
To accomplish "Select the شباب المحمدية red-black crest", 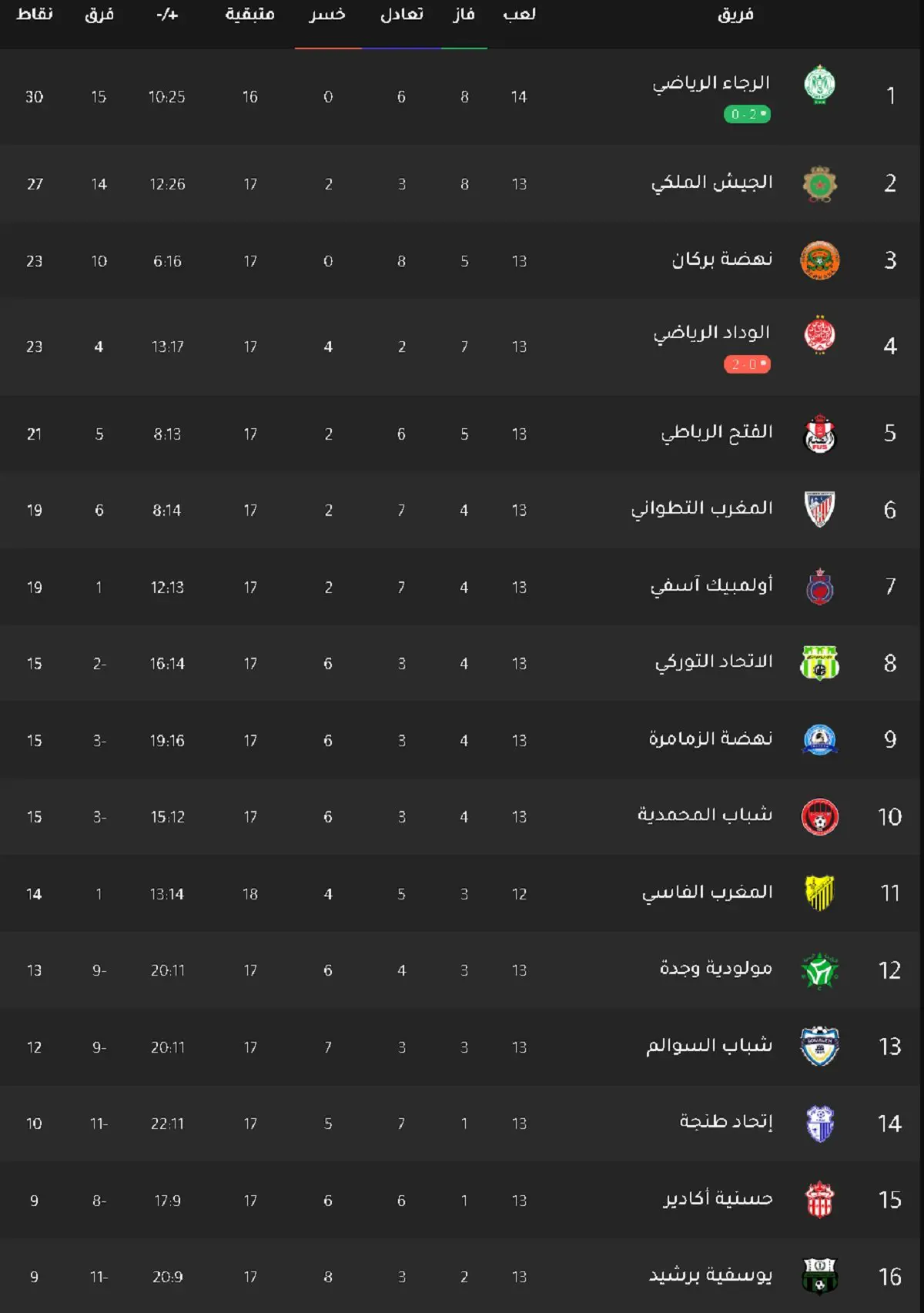I will pyautogui.click(x=820, y=816).
